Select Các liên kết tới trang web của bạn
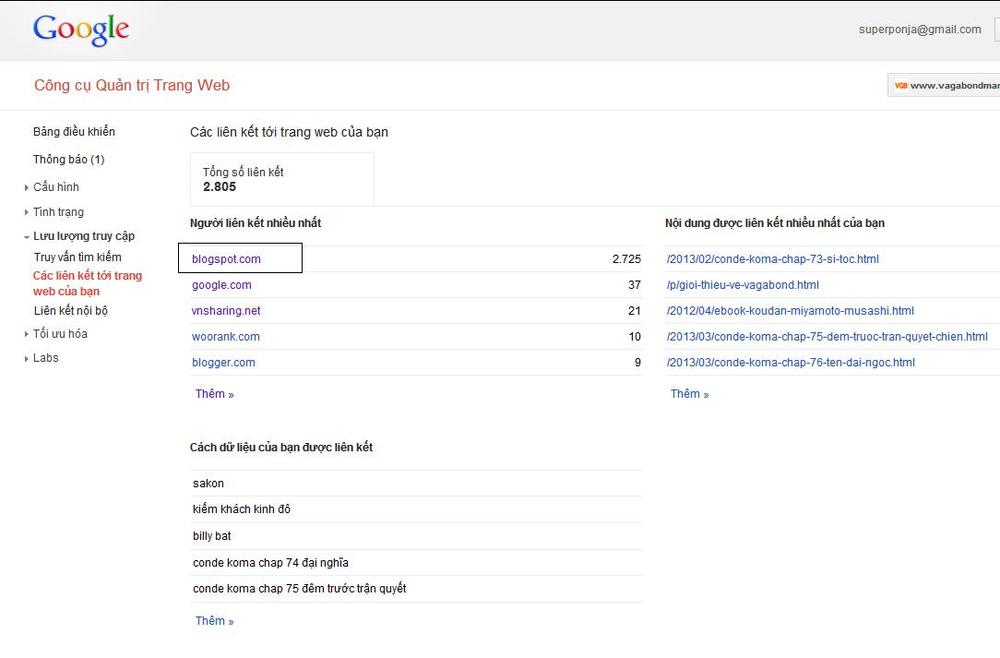 87,283
